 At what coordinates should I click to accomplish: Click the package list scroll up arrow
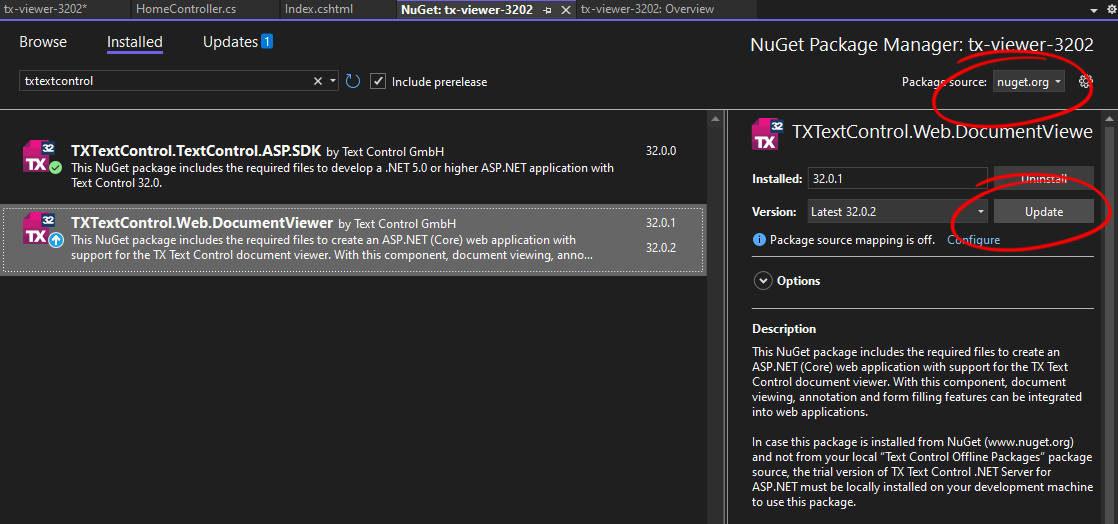pos(715,118)
